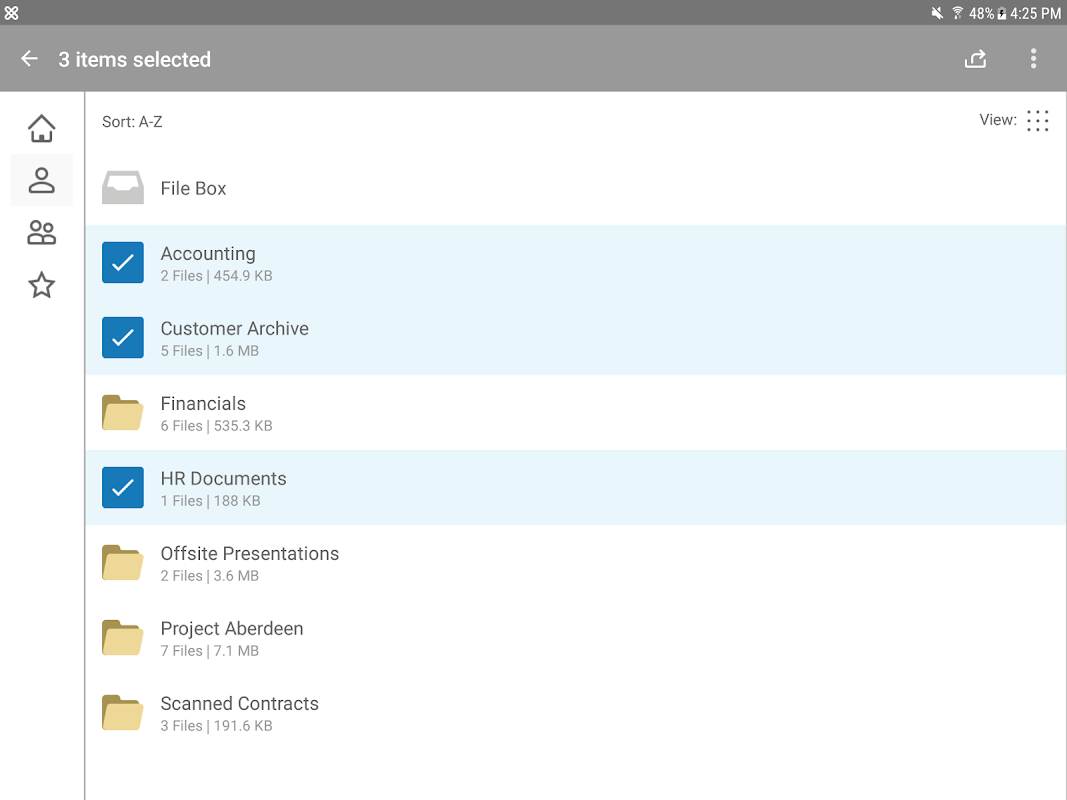Tap the "3 items selected" title

point(135,60)
